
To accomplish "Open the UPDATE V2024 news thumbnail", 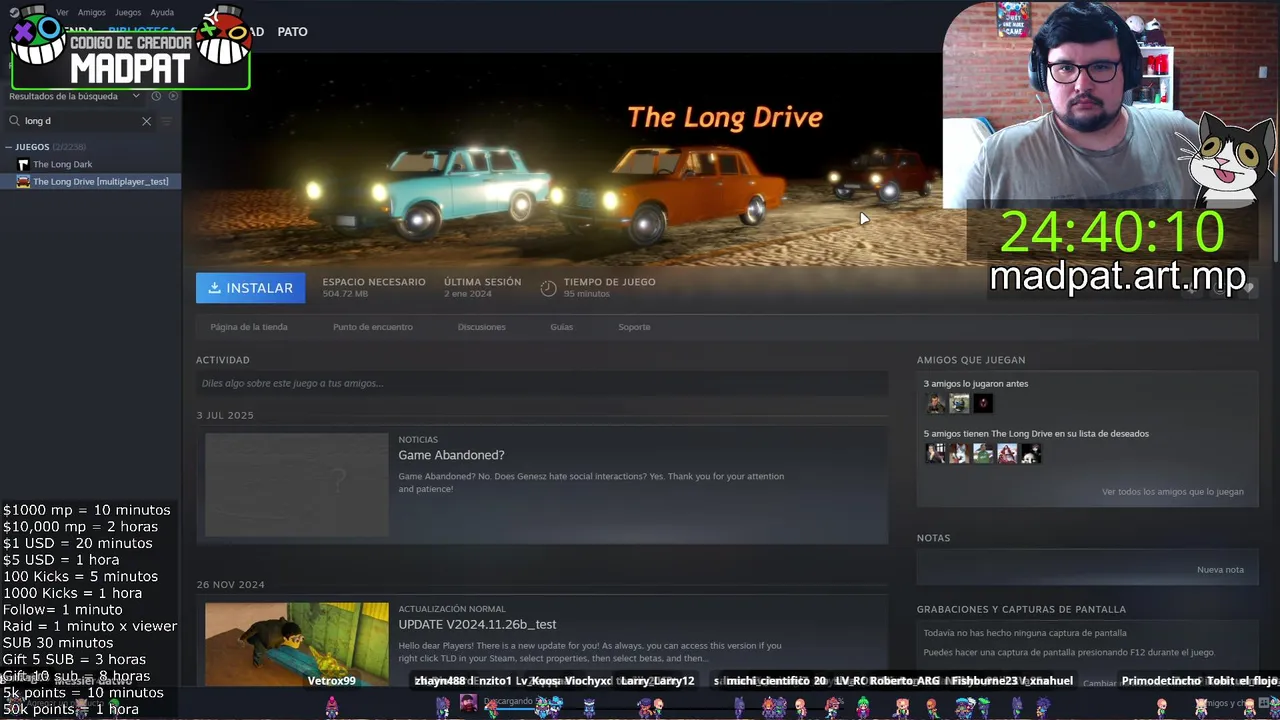I will pyautogui.click(x=297, y=644).
